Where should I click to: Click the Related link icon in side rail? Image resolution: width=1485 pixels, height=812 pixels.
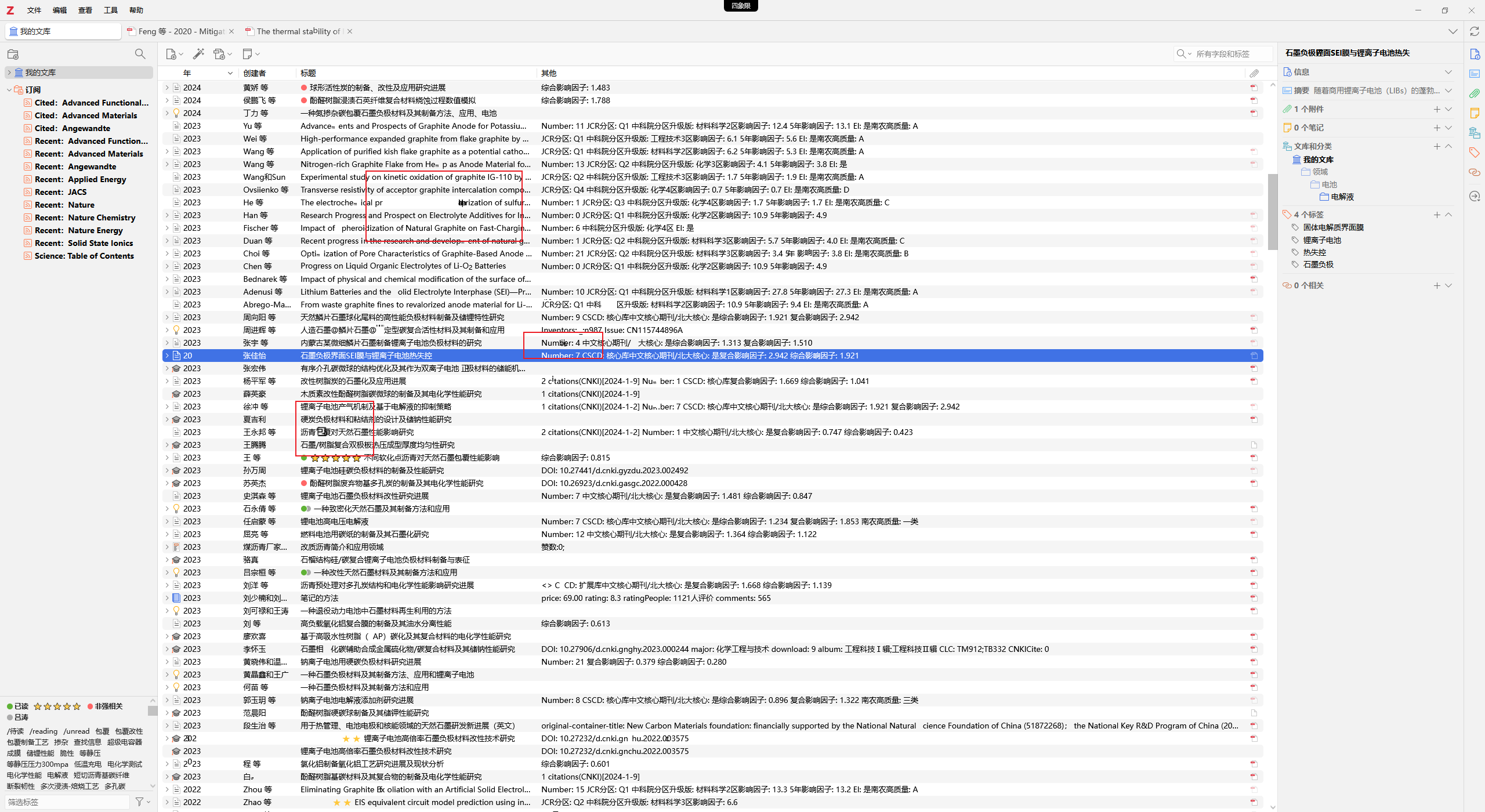[x=1474, y=172]
